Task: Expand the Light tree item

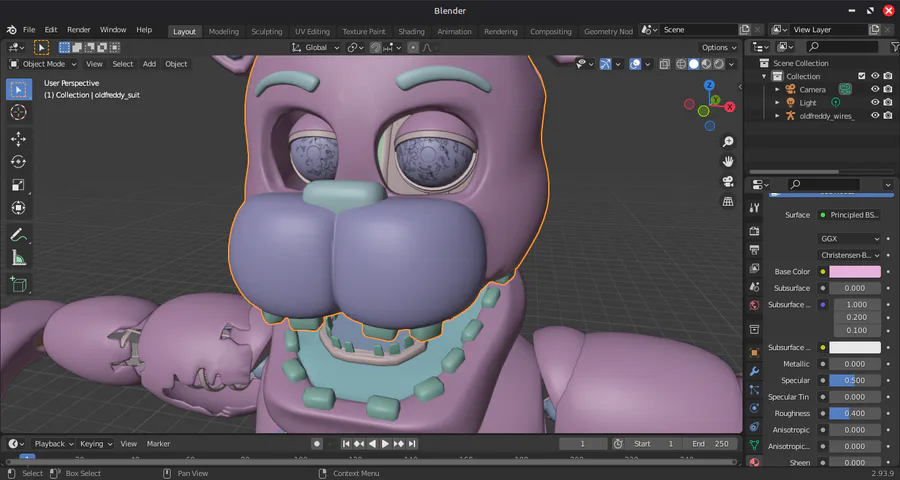Action: click(x=777, y=102)
